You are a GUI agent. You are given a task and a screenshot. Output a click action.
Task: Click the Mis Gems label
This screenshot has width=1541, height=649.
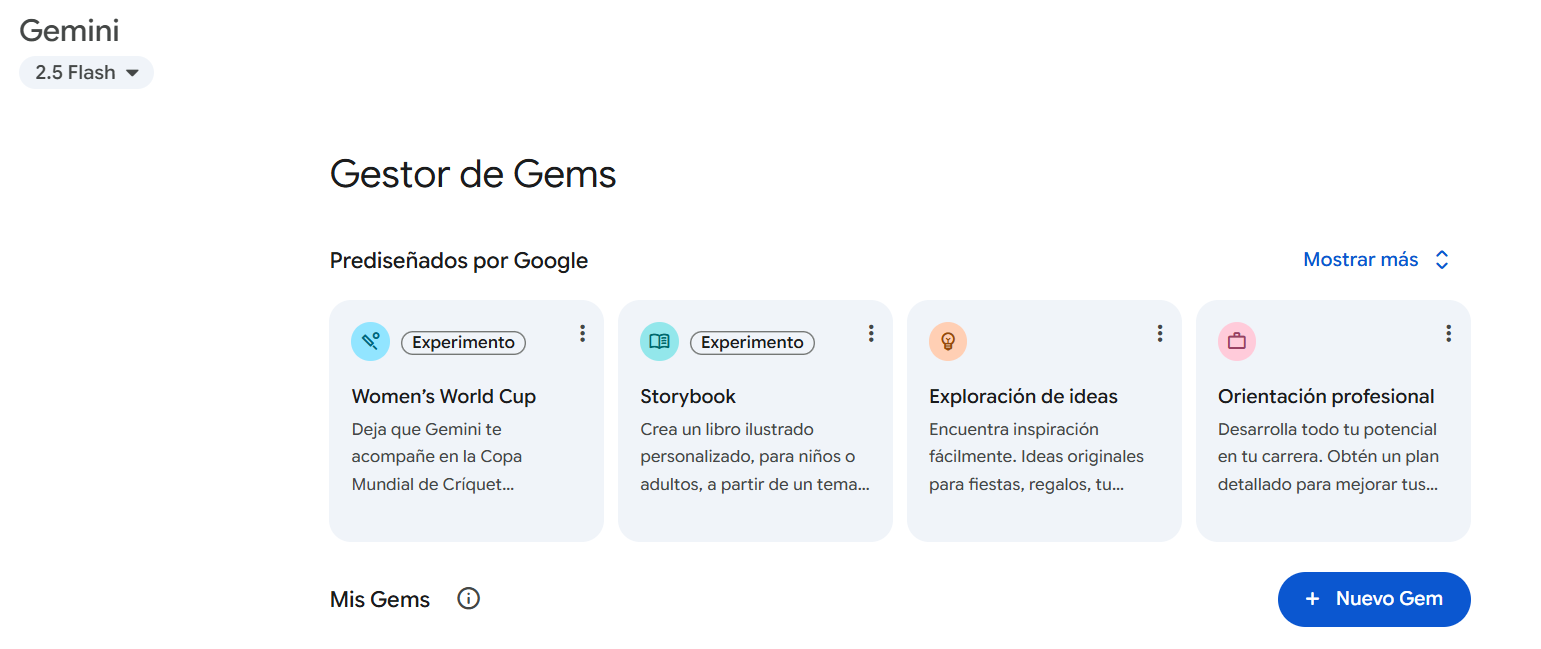(x=380, y=598)
